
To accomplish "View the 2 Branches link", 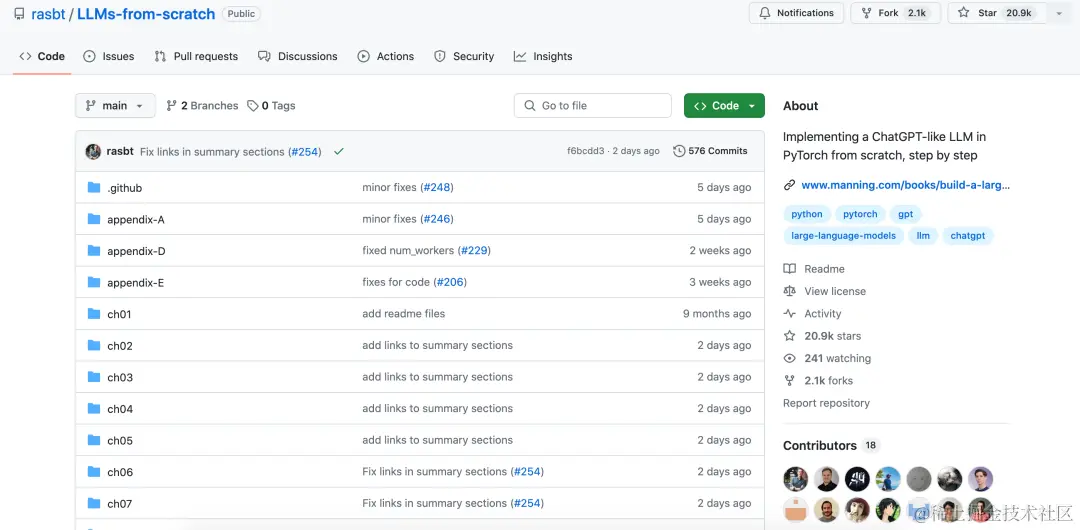I will pos(202,105).
